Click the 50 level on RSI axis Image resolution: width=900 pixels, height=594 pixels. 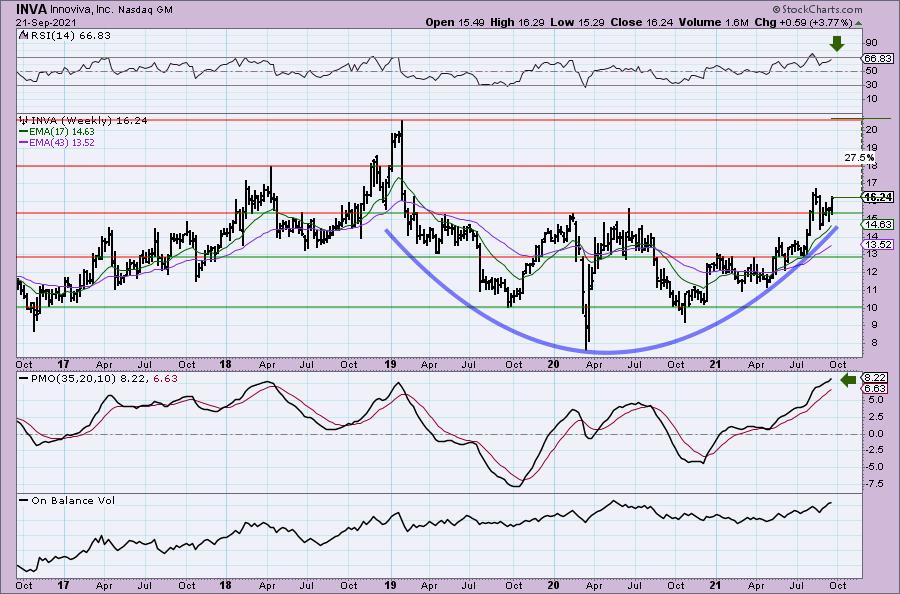[x=871, y=71]
